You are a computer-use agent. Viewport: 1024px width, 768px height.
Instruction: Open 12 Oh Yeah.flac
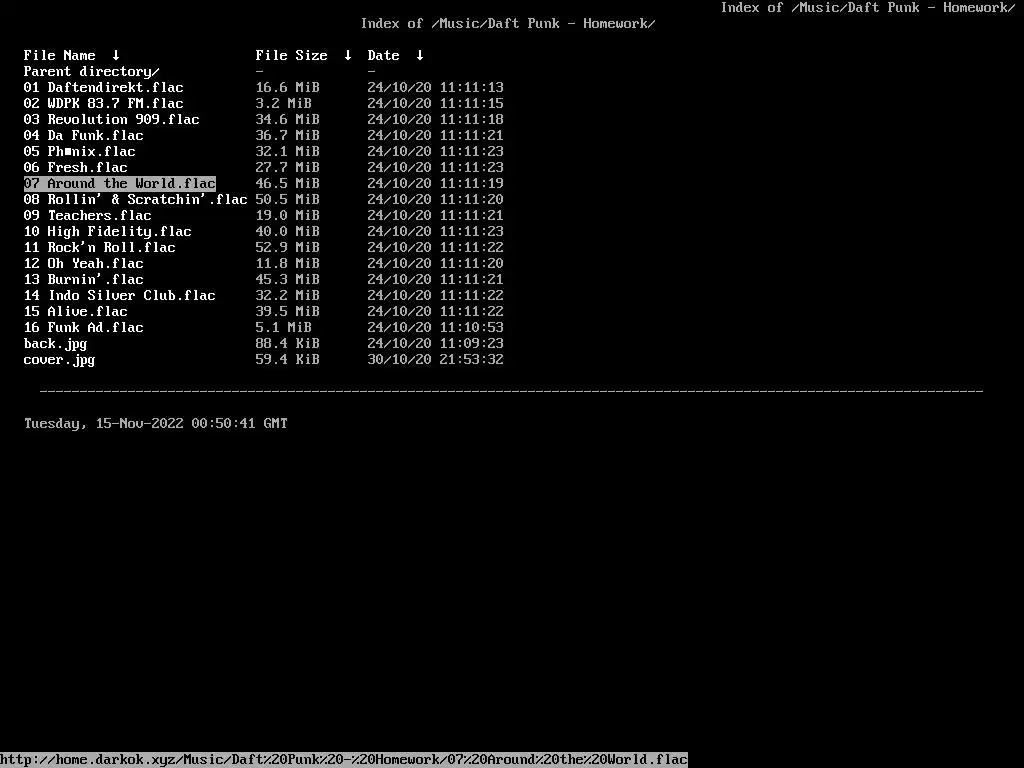pyautogui.click(x=84, y=263)
